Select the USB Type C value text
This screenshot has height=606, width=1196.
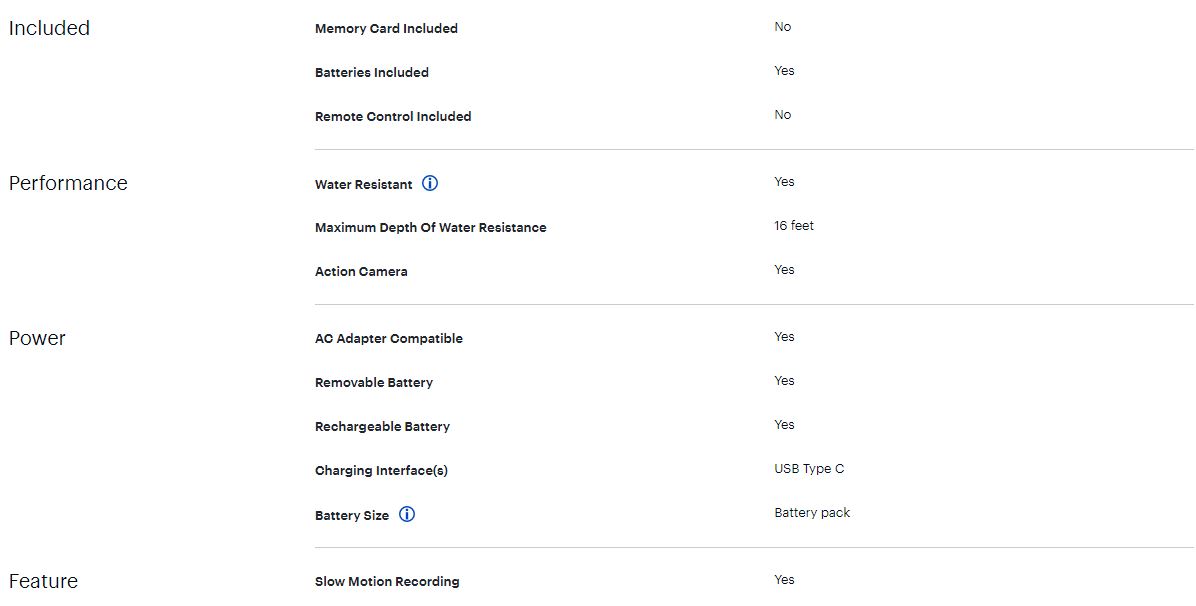[x=809, y=469]
